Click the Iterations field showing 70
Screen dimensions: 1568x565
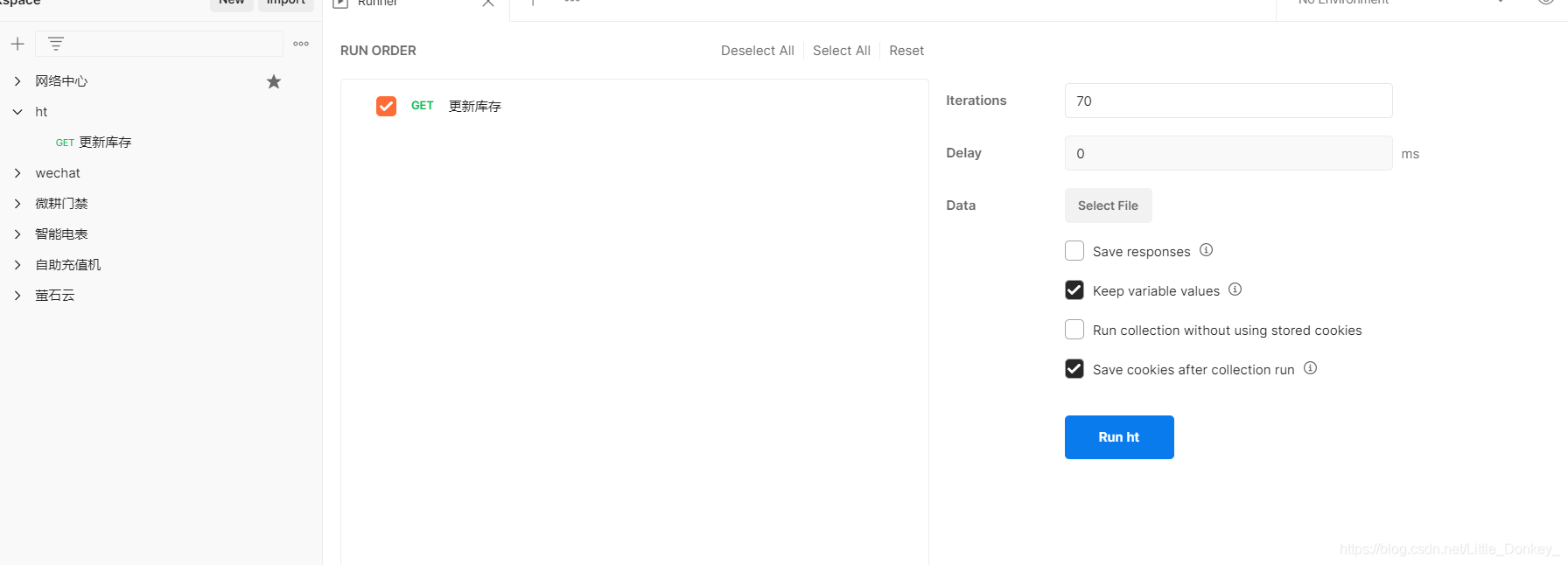[x=1228, y=101]
